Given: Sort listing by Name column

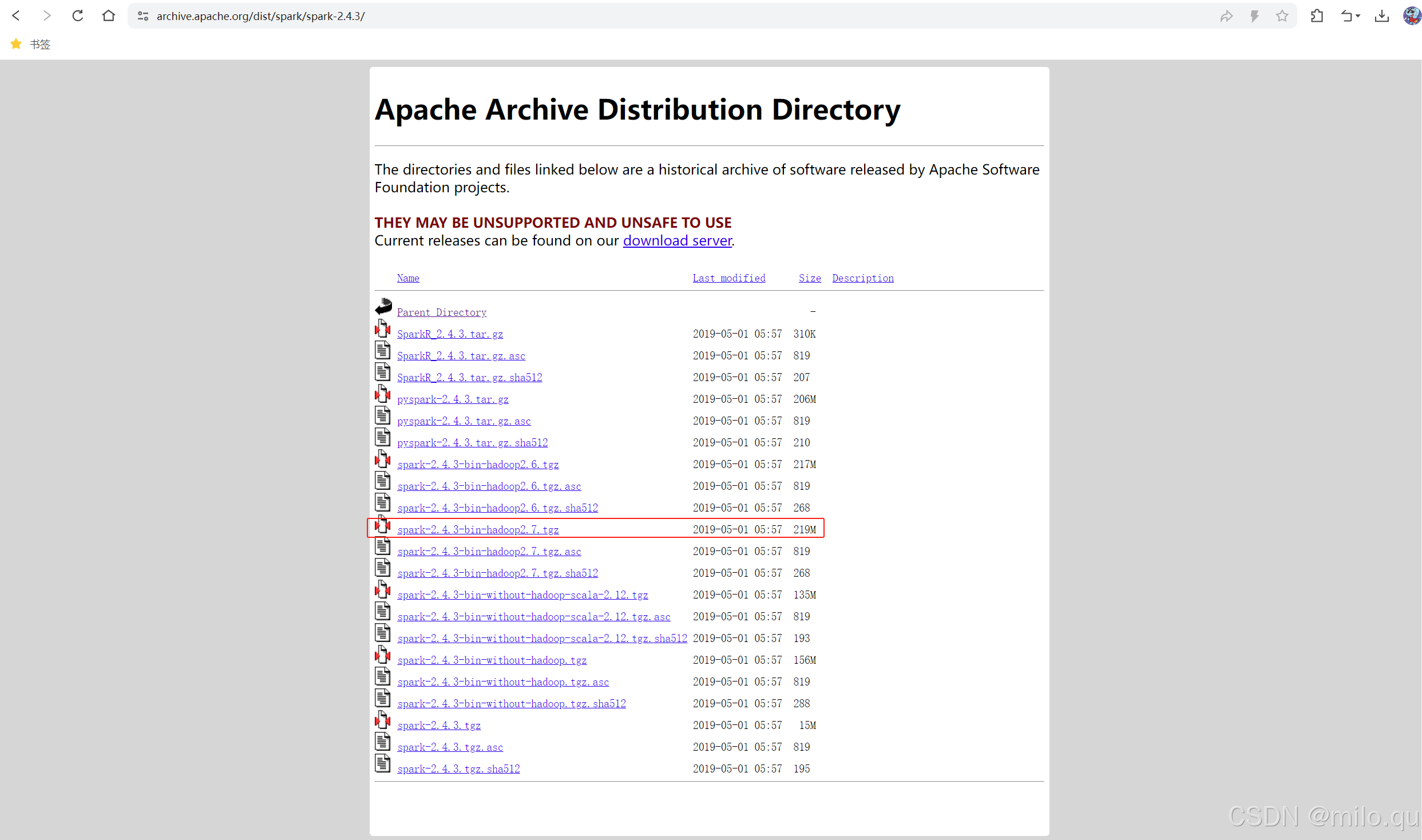Looking at the screenshot, I should click(408, 278).
